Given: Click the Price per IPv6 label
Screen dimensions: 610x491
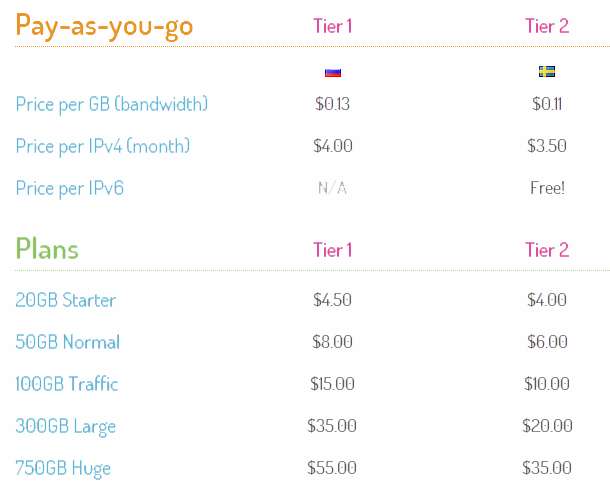Looking at the screenshot, I should (x=70, y=188).
